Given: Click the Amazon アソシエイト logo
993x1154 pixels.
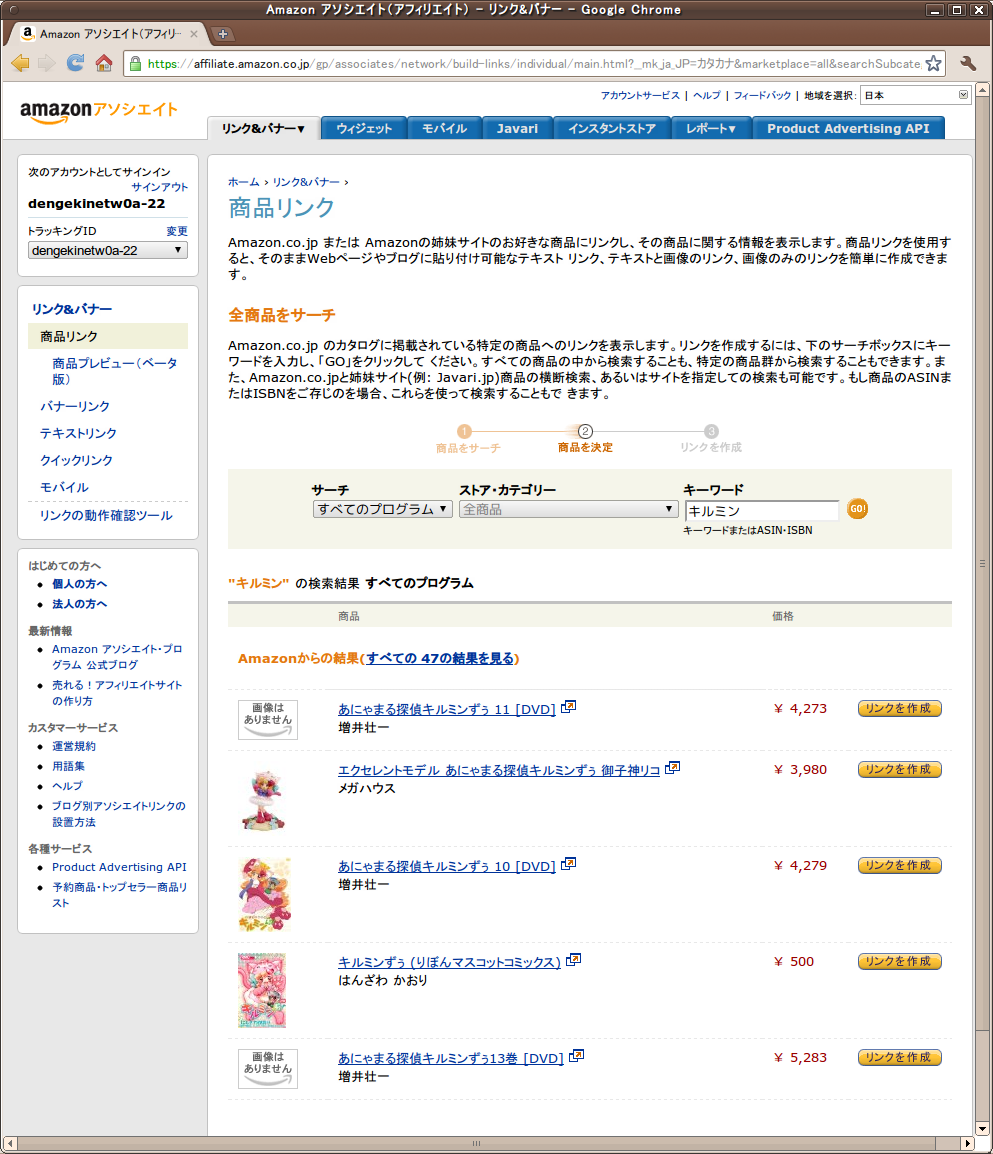Looking at the screenshot, I should coord(98,112).
